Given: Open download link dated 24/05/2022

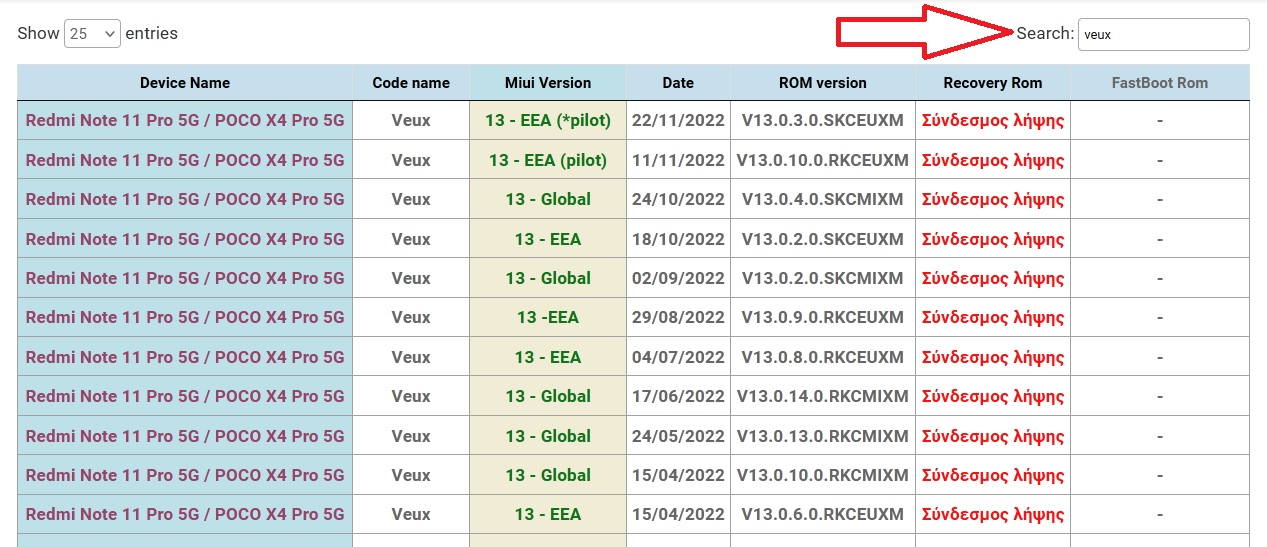Looking at the screenshot, I should 992,436.
